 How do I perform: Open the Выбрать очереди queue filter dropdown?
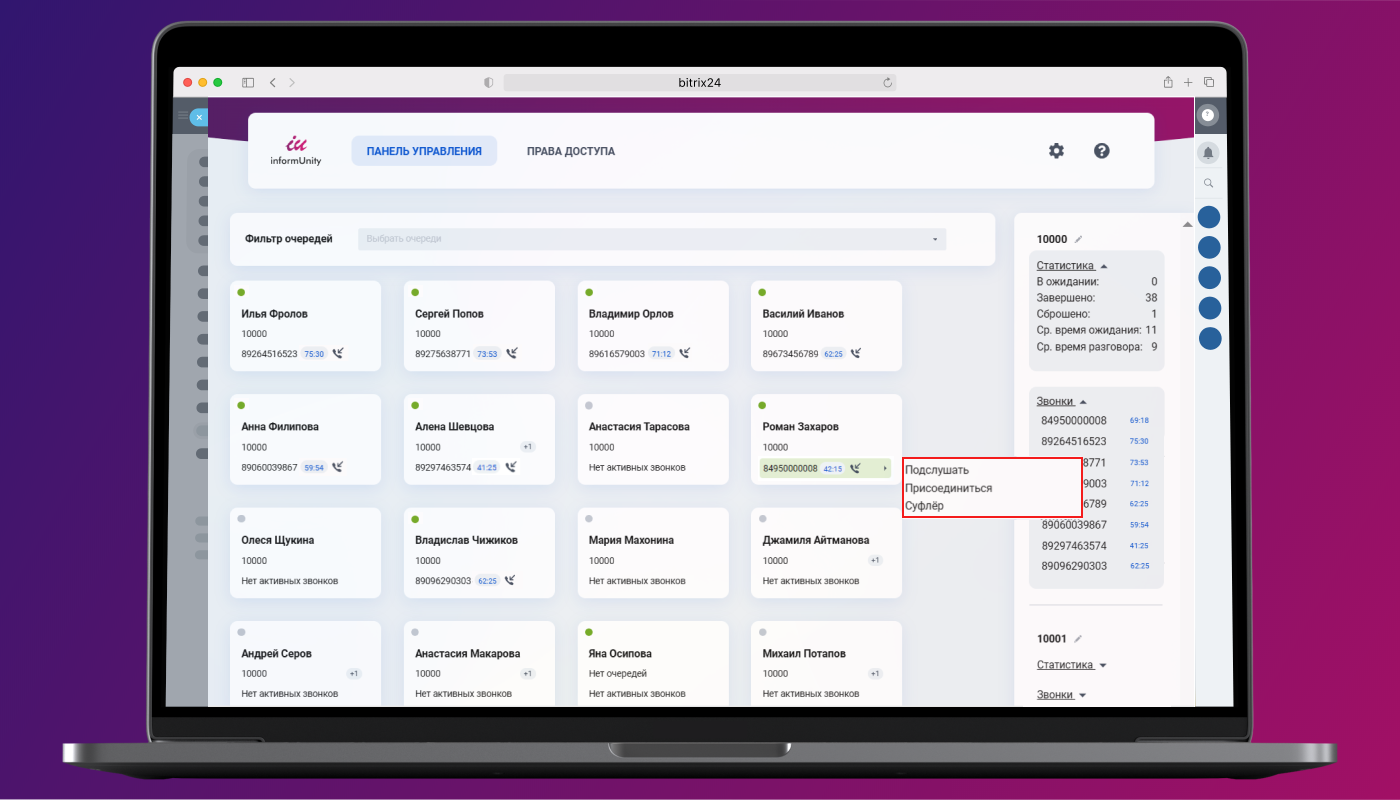pos(652,239)
